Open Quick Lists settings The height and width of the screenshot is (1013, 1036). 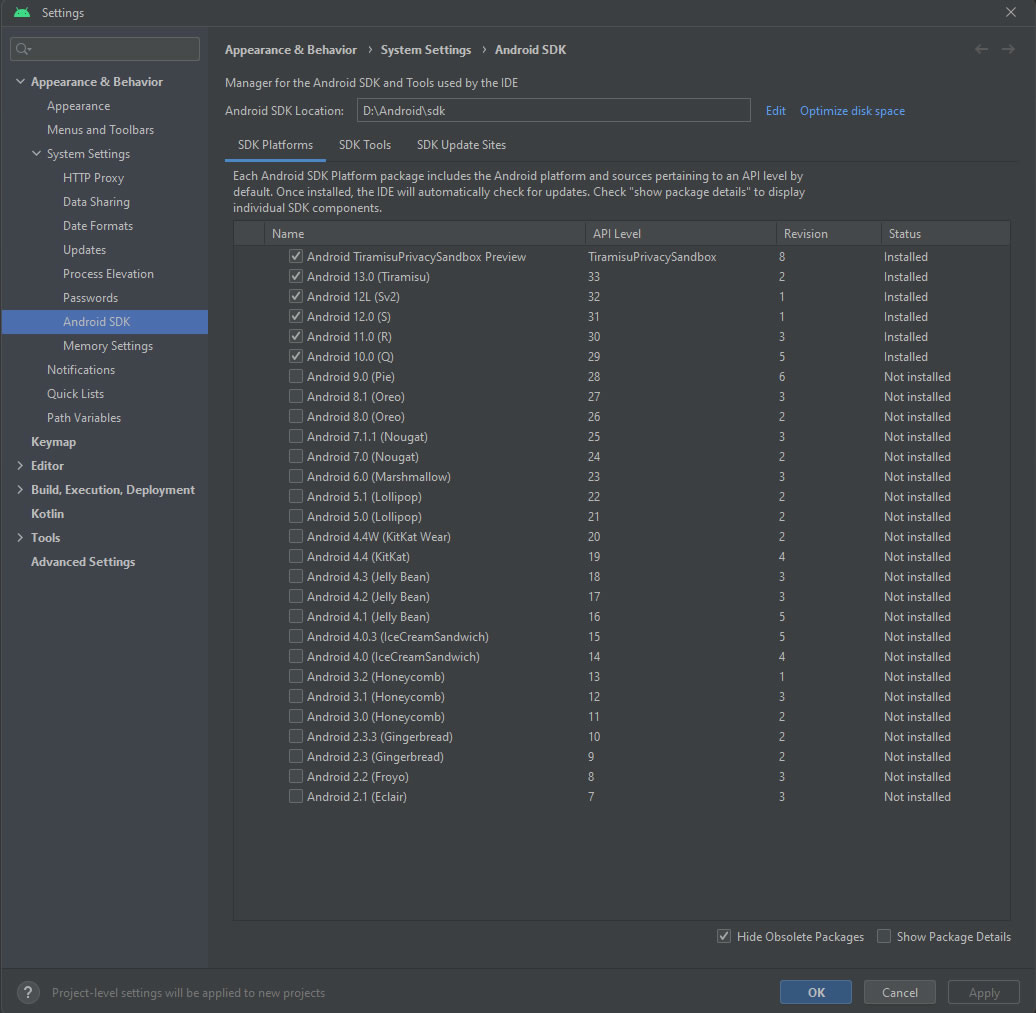click(x=75, y=394)
